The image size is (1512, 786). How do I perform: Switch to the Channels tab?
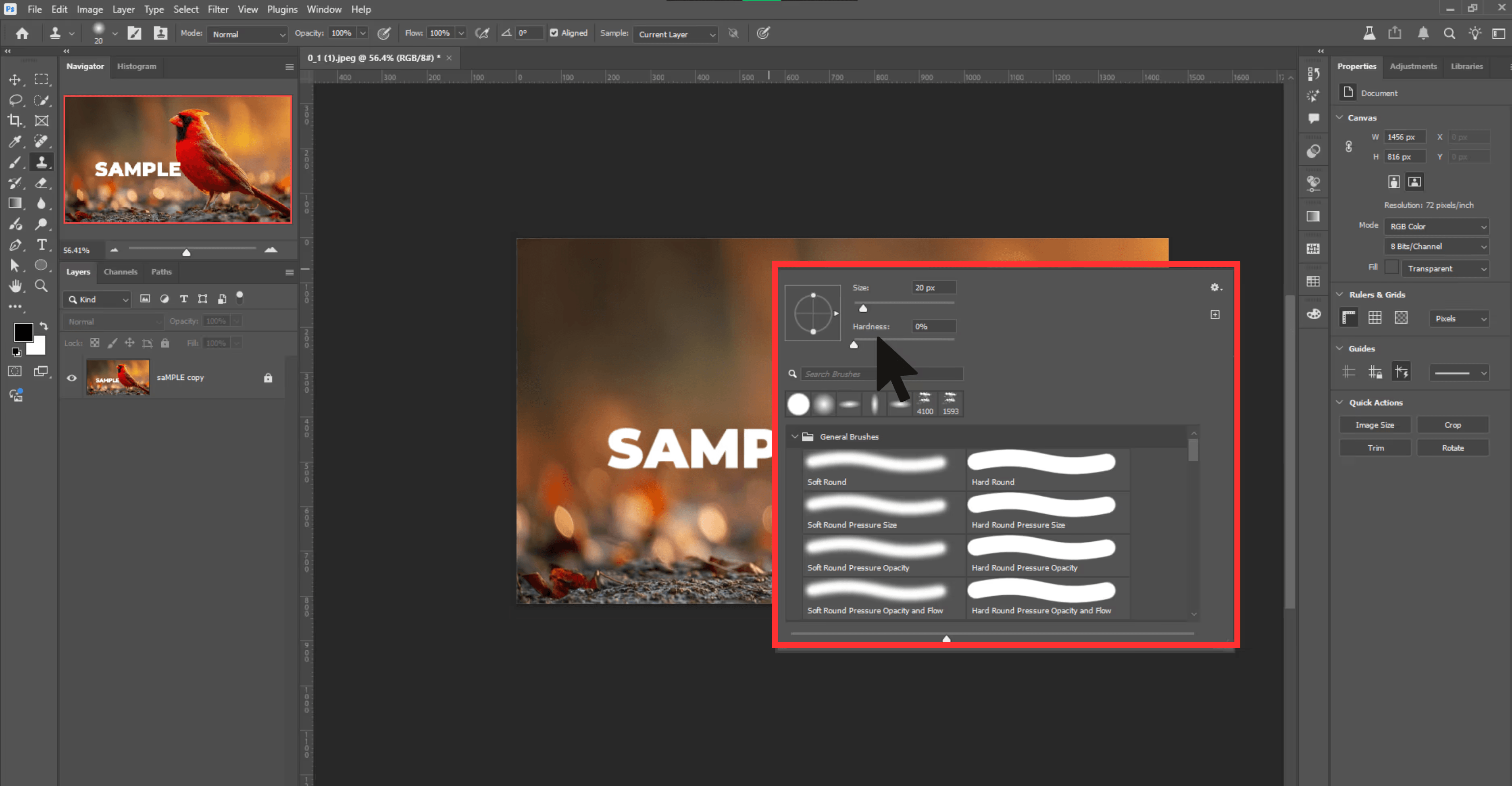(x=120, y=272)
